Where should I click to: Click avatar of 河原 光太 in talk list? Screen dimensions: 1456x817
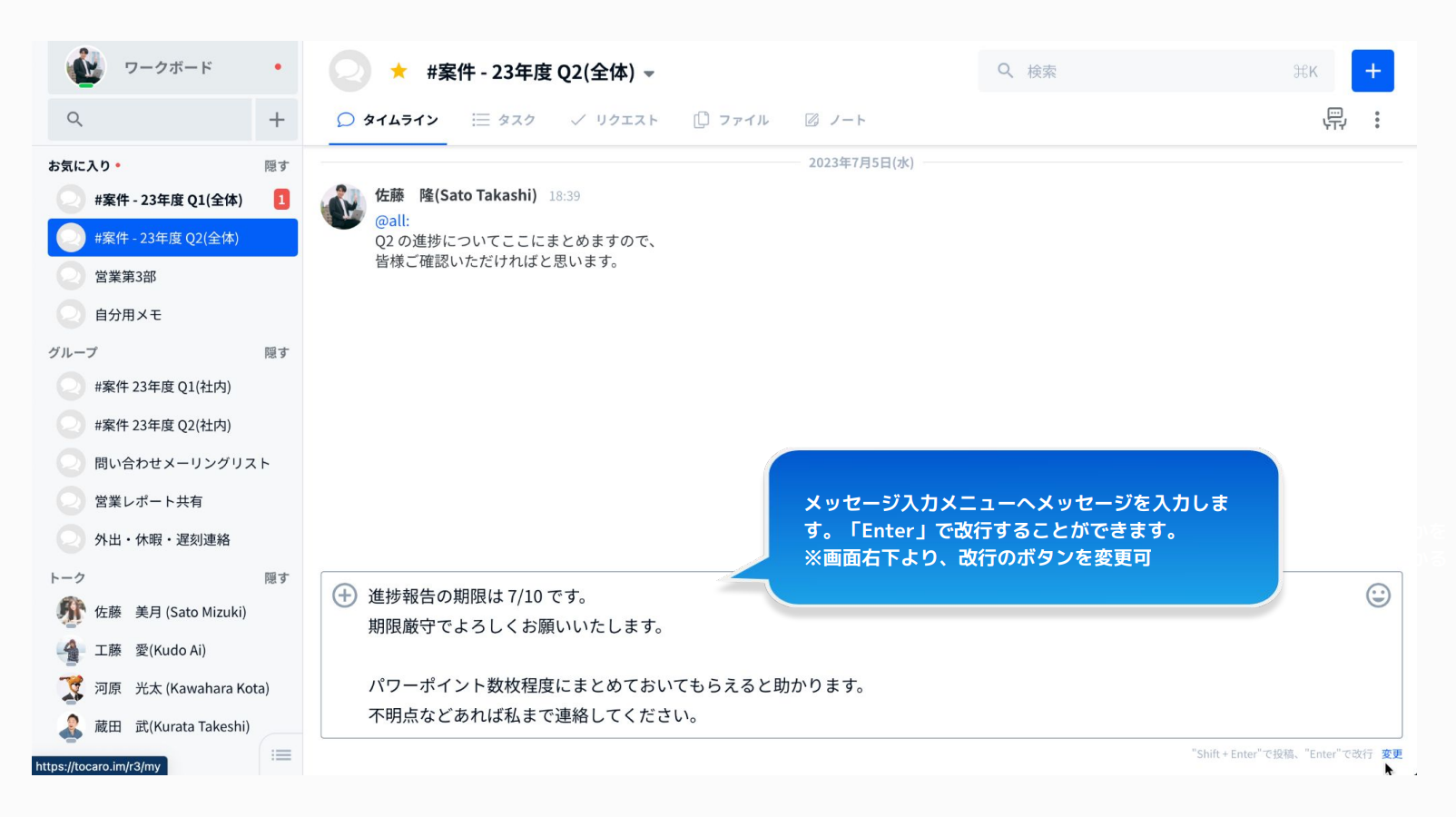coord(71,688)
